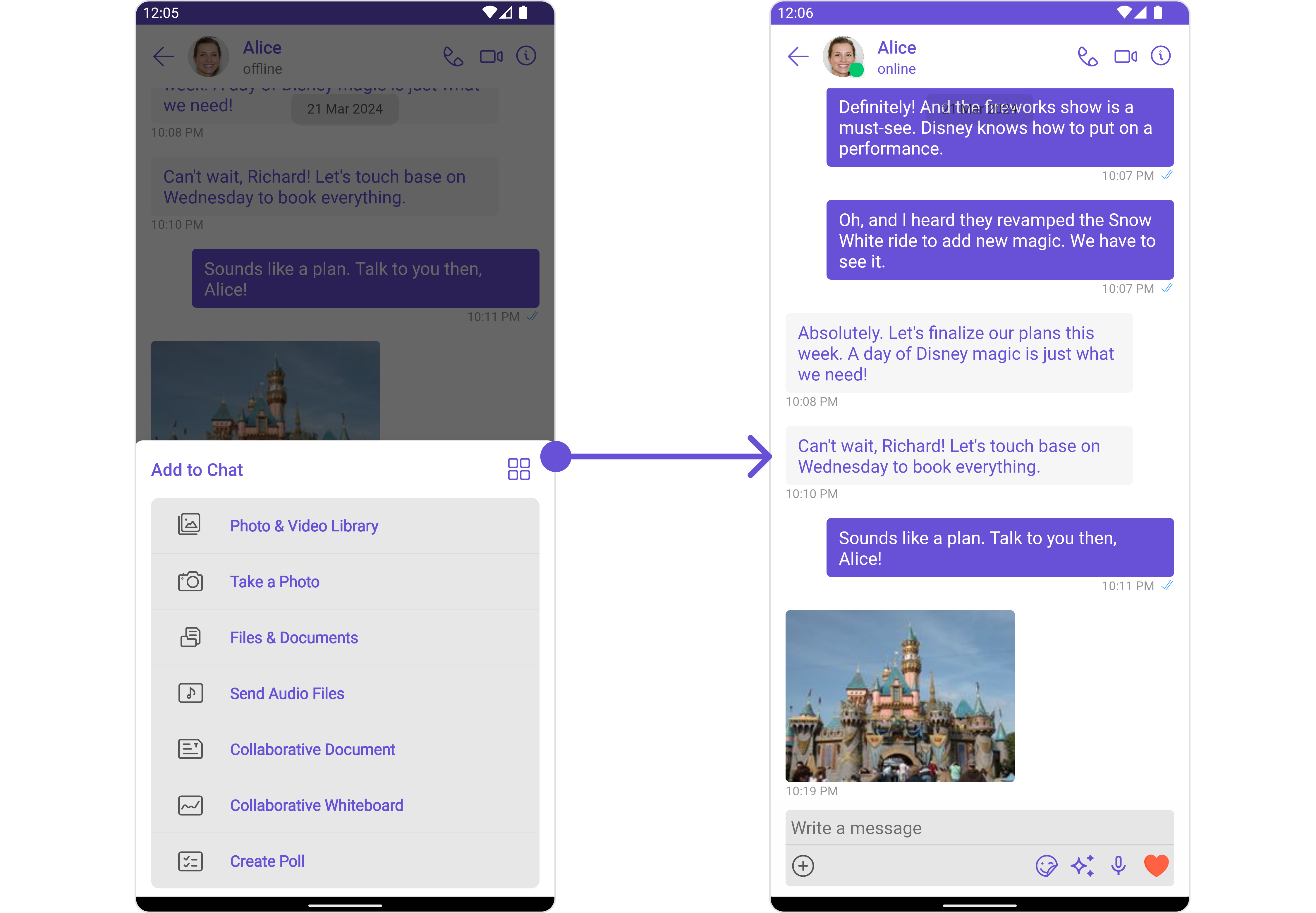
Task: Tap the voice call icon in right chat header
Action: click(x=1087, y=57)
